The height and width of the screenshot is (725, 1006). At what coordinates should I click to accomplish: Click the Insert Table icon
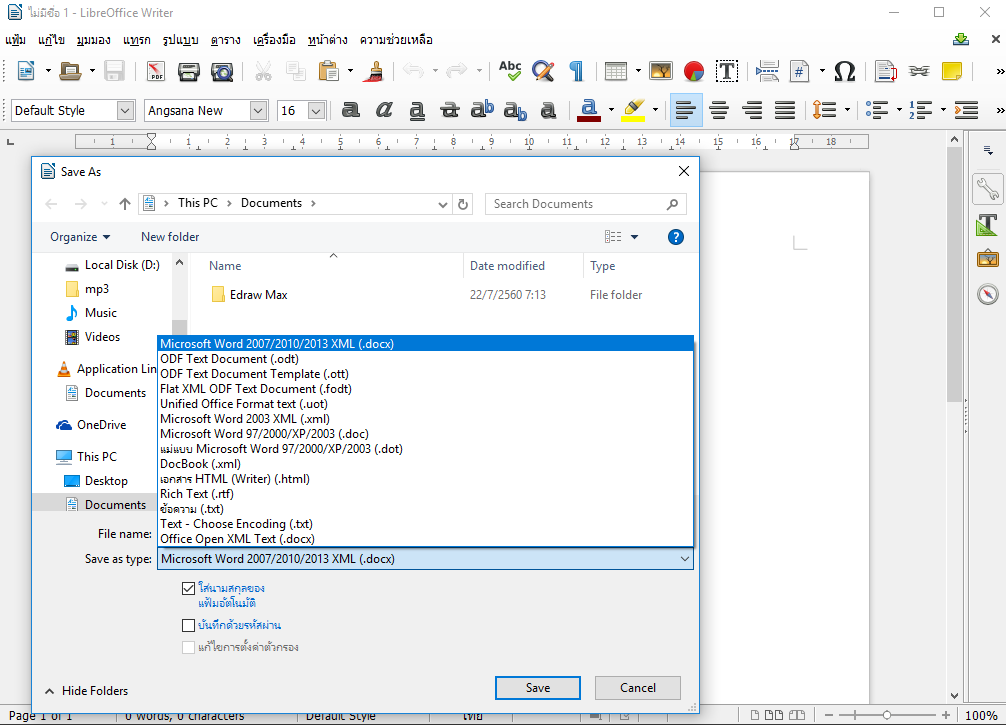tap(615, 71)
